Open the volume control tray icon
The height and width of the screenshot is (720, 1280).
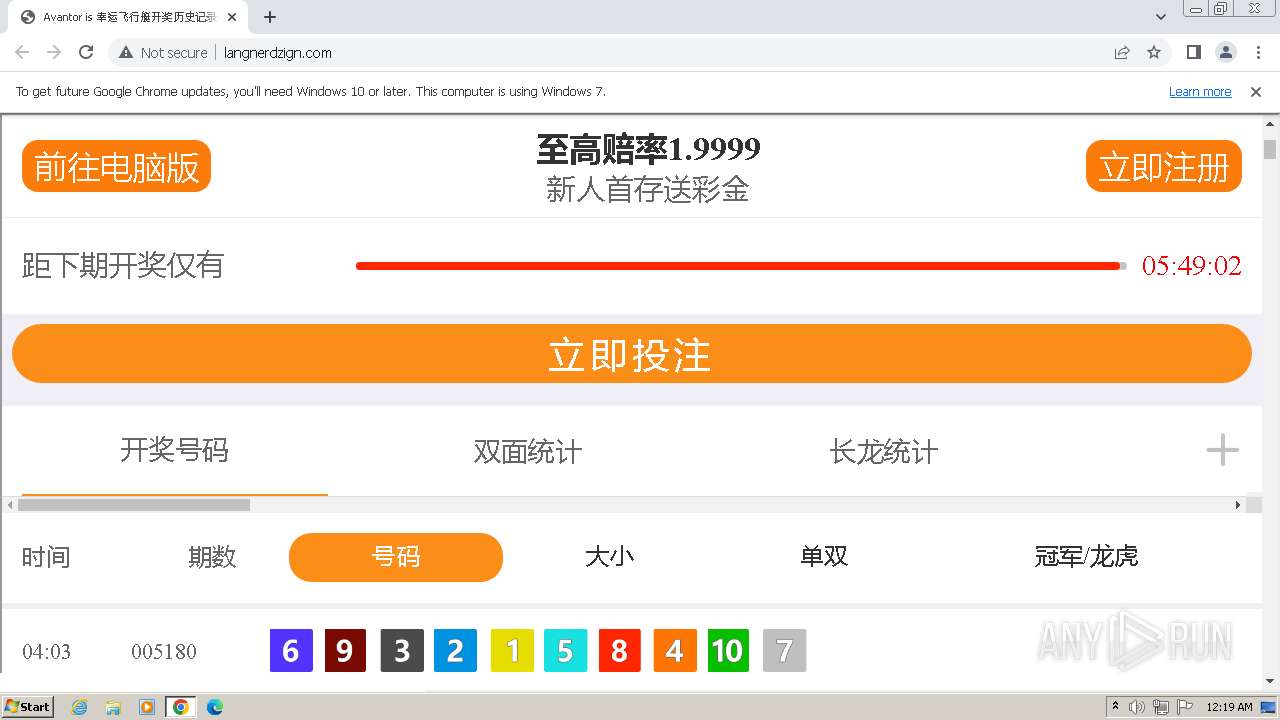[x=1137, y=706]
